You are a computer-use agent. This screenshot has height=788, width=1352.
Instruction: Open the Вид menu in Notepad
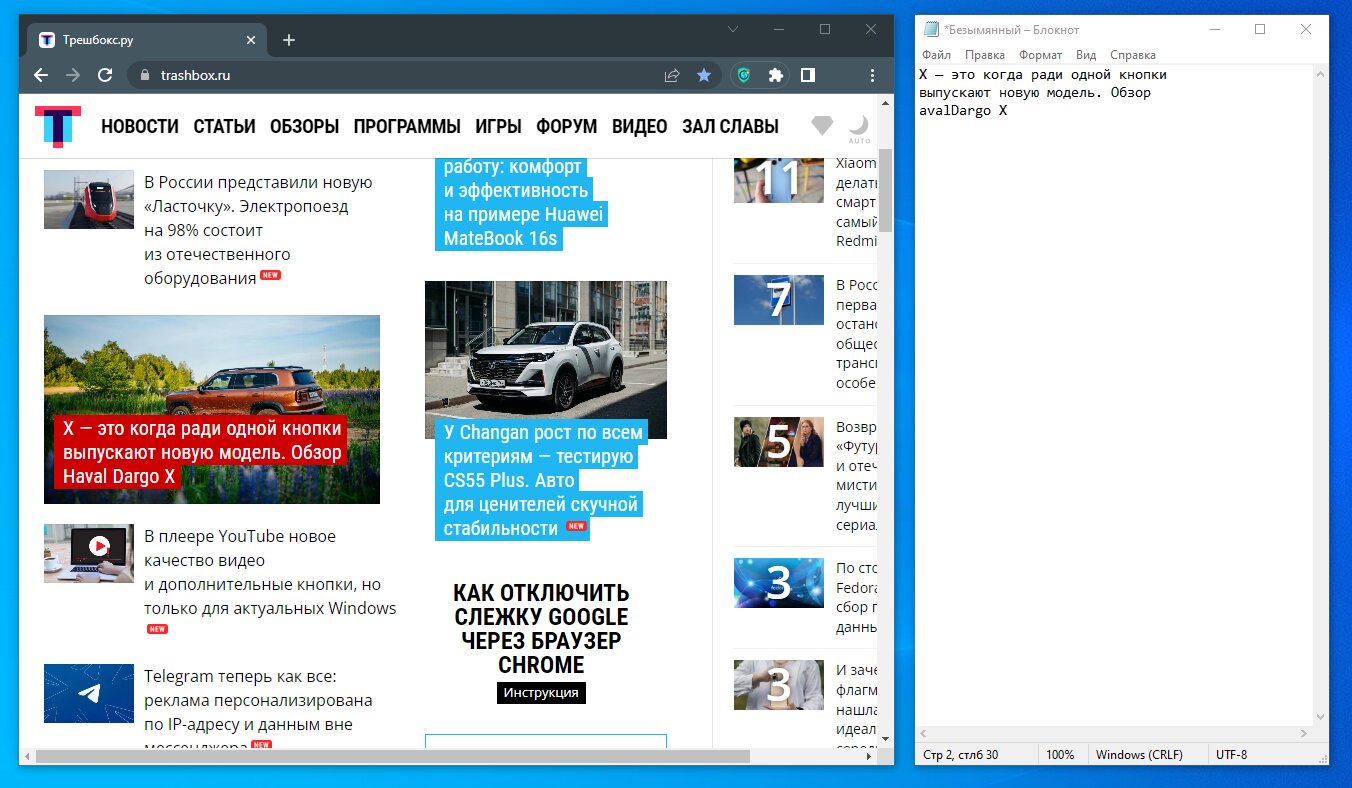pos(1086,55)
